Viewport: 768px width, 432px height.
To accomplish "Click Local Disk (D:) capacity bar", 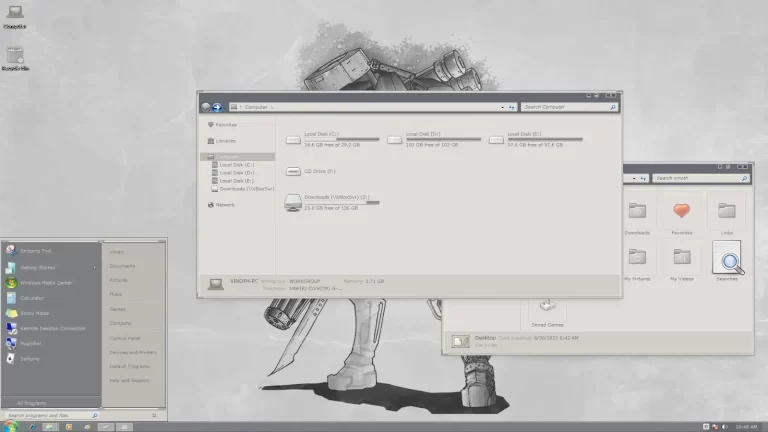I will tap(443, 140).
